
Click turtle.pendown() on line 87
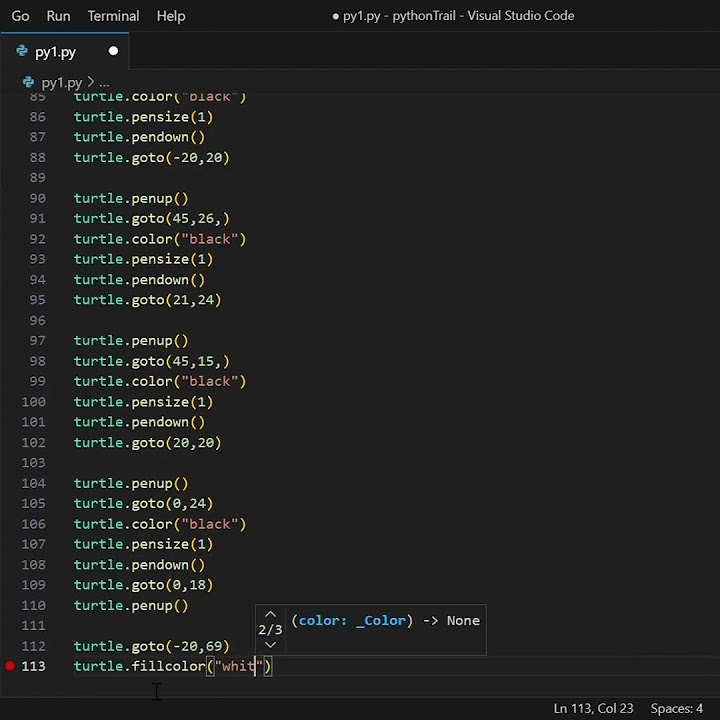point(140,137)
